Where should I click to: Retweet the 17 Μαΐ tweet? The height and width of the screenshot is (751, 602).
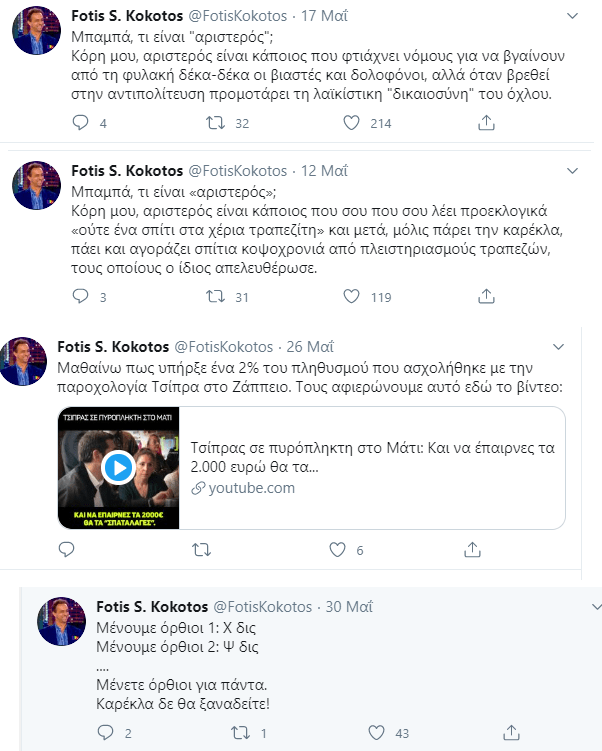(213, 123)
